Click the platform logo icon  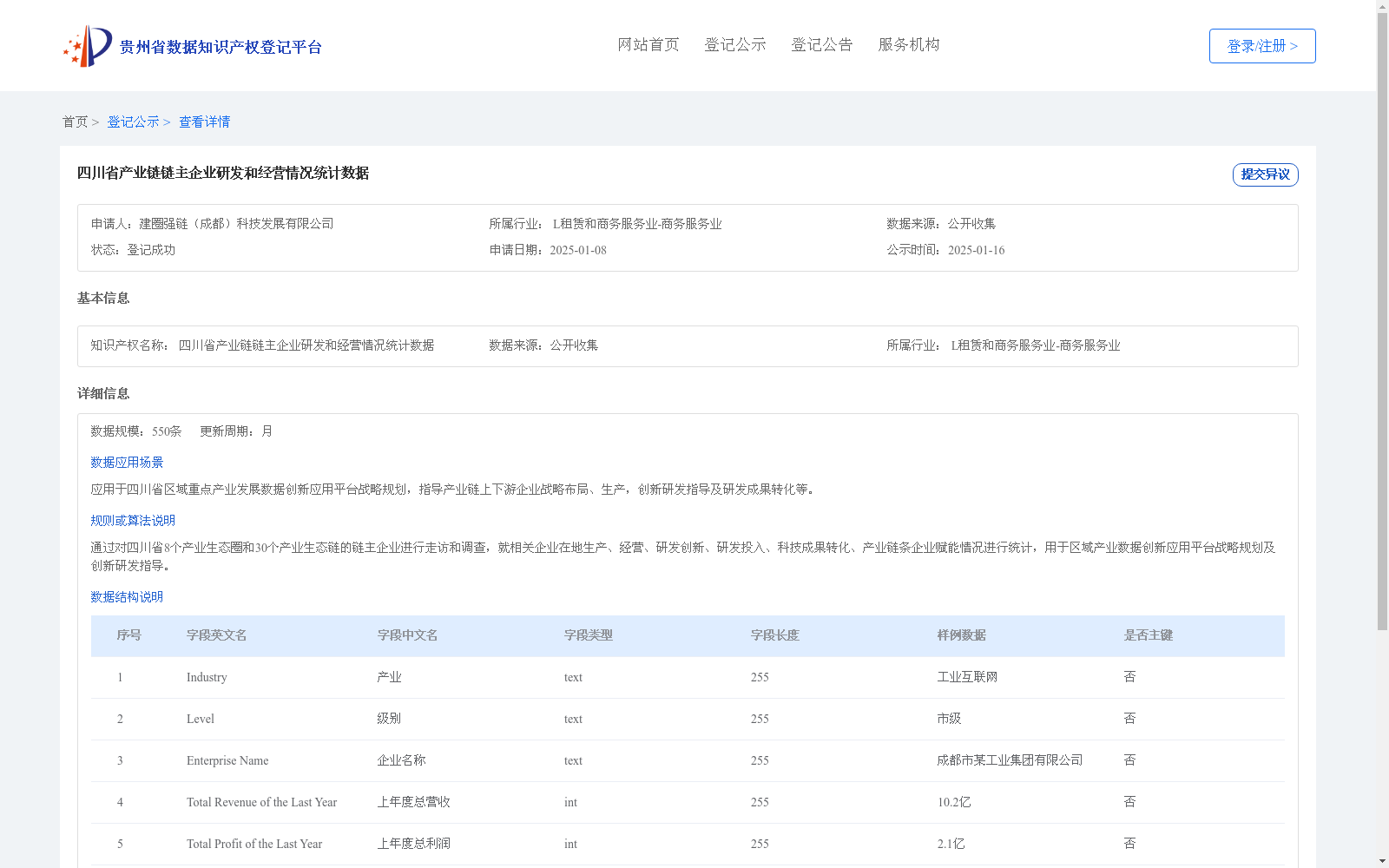pos(88,46)
